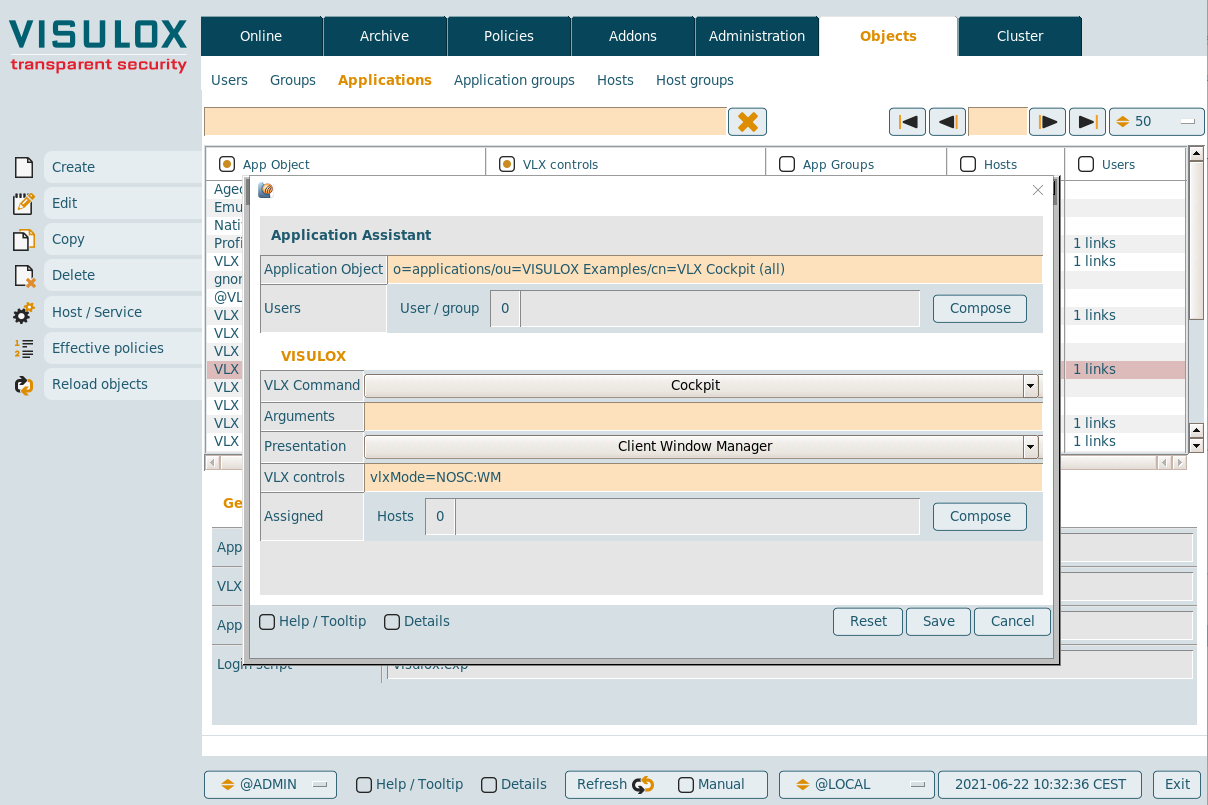1208x805 pixels.
Task: Enable the App Groups column checkbox
Action: point(787,164)
